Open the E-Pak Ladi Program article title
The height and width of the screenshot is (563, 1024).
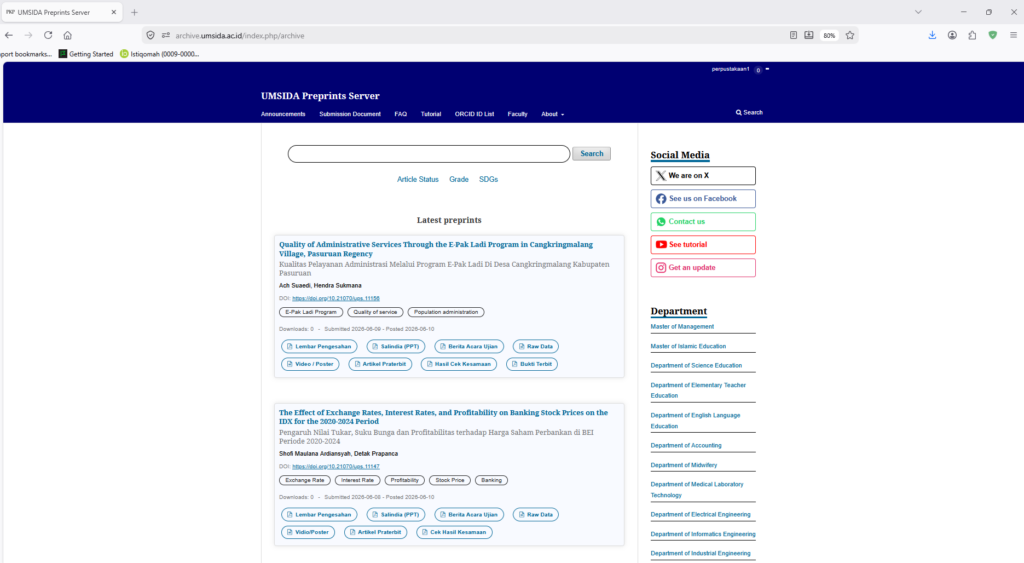pyautogui.click(x=436, y=249)
